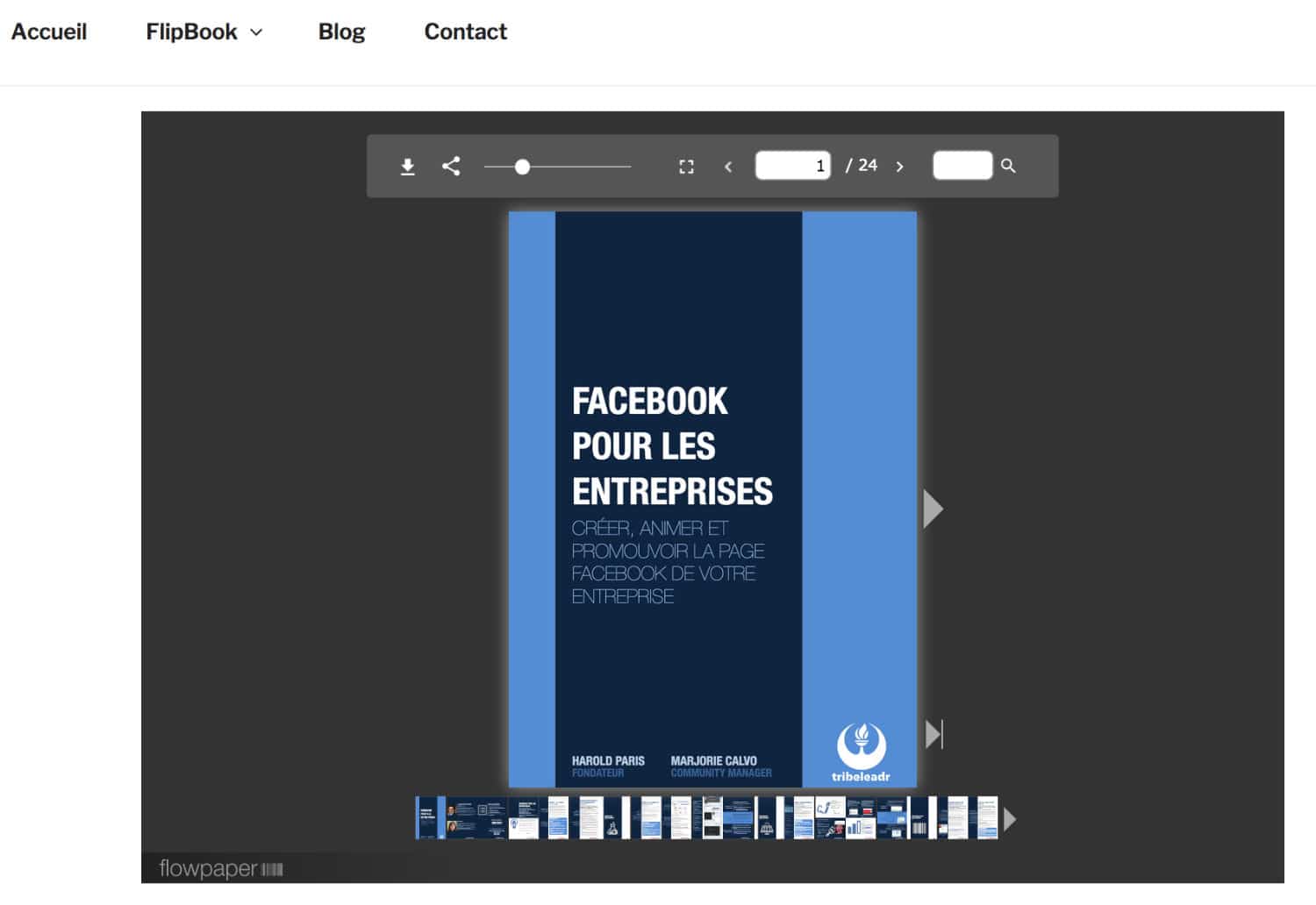Go to previous page with left chevron
1316x905 pixels.
point(728,167)
